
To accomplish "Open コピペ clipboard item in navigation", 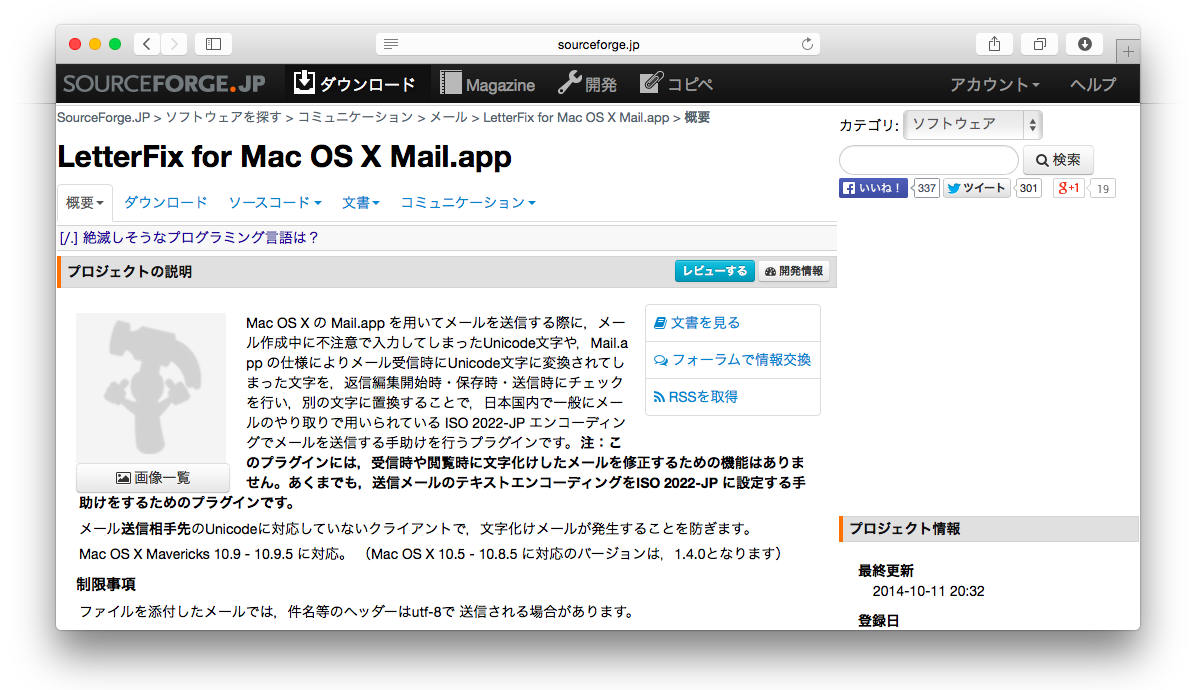I will click(x=676, y=84).
